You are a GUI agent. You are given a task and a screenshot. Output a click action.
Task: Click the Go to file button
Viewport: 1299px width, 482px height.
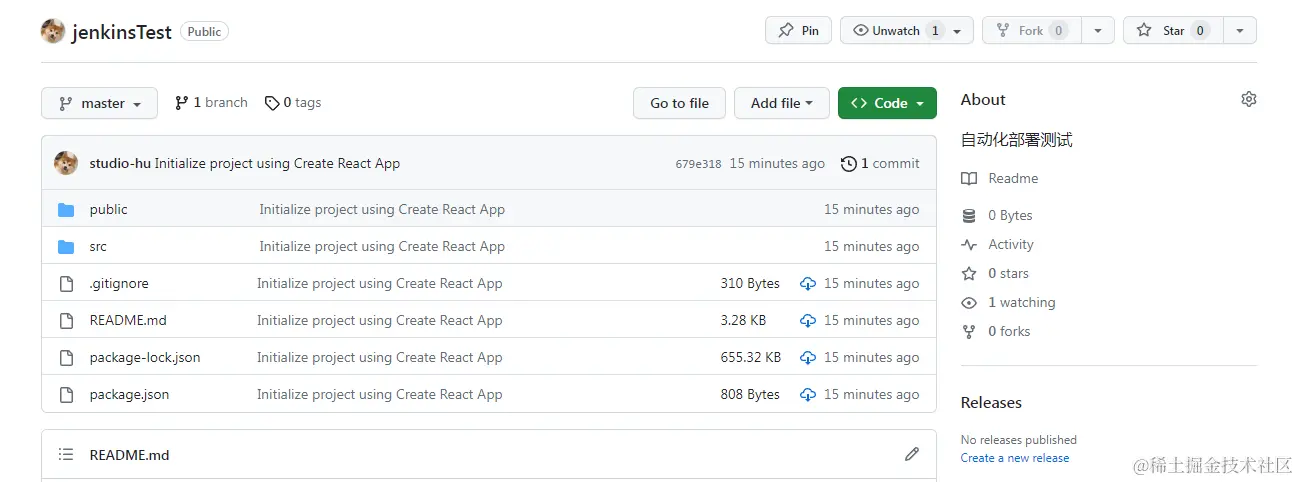tap(679, 103)
